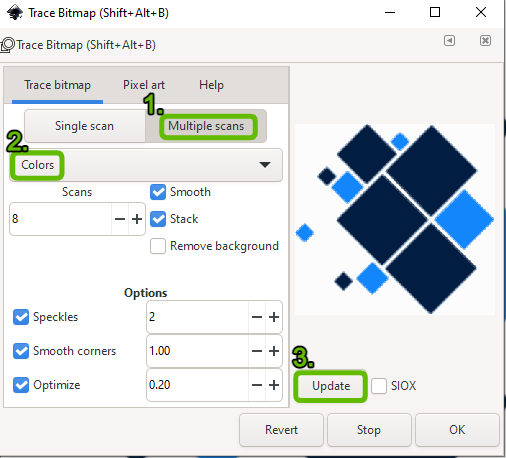The height and width of the screenshot is (458, 506).
Task: Close the Trace Bitmap dock panel
Action: tap(485, 41)
